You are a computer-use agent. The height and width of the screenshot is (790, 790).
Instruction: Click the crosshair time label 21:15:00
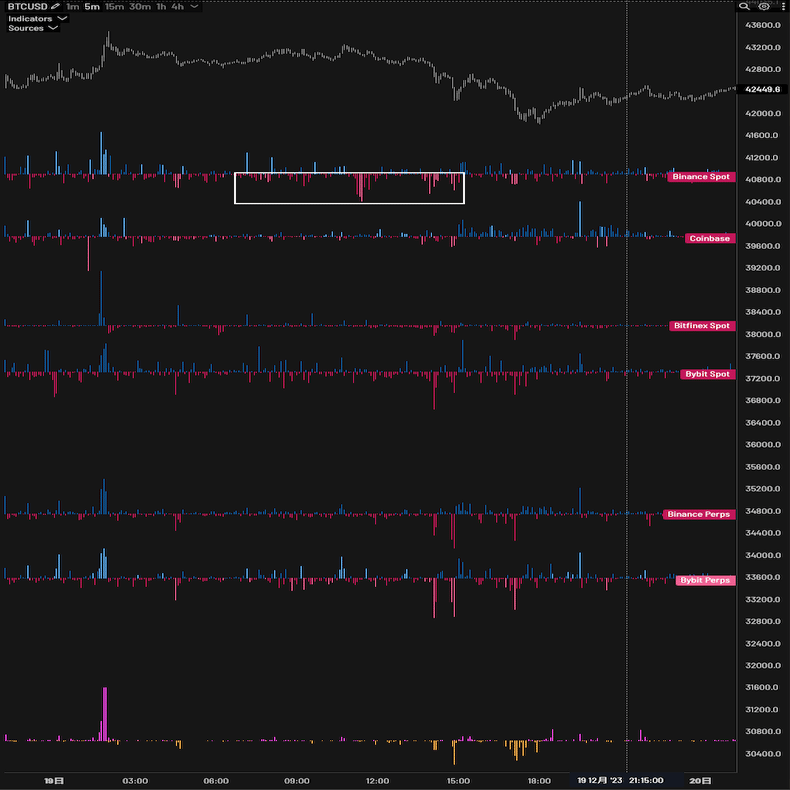(x=646, y=780)
